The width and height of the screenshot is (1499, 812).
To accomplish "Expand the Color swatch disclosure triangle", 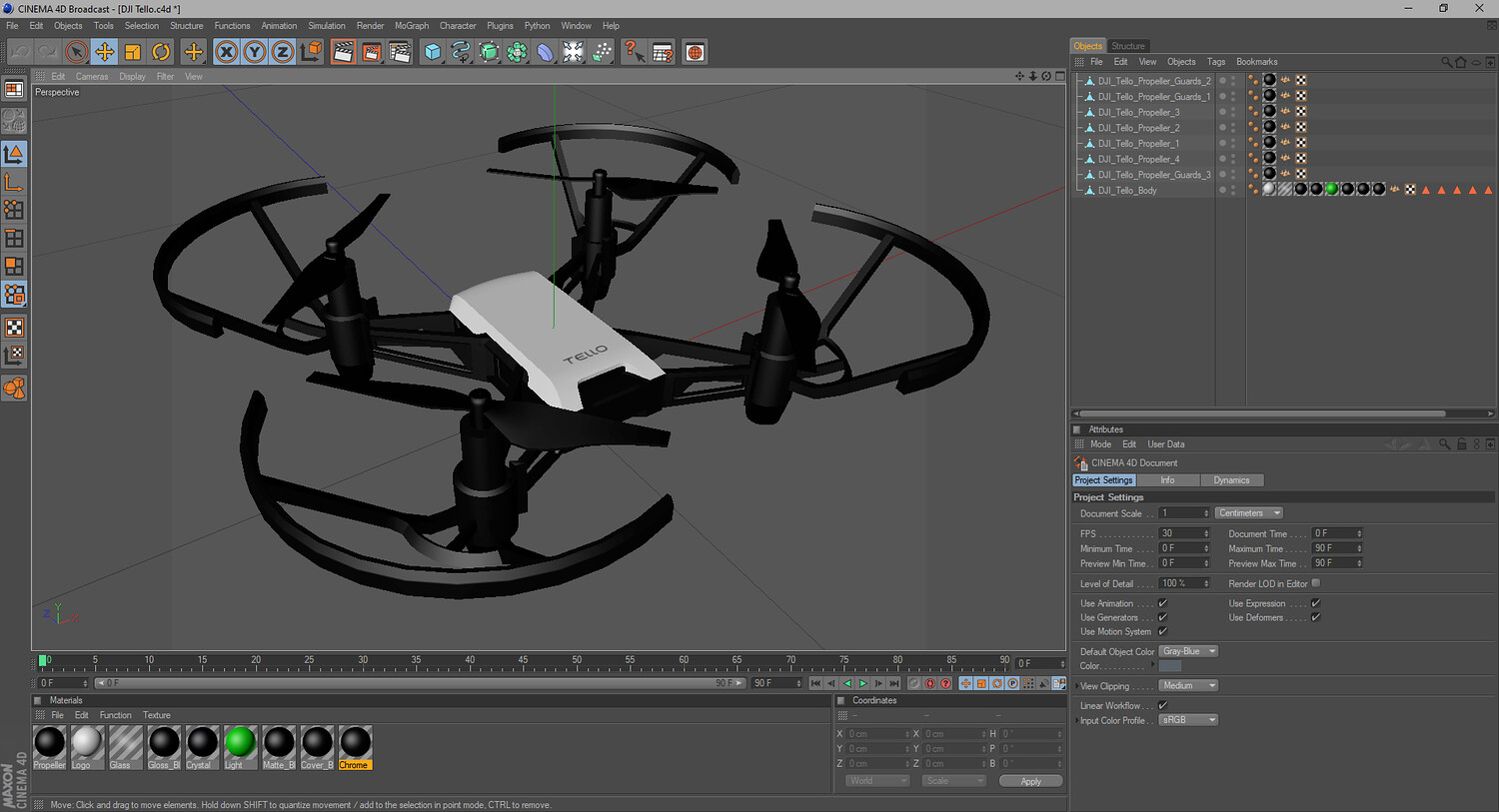I will coord(1152,664).
